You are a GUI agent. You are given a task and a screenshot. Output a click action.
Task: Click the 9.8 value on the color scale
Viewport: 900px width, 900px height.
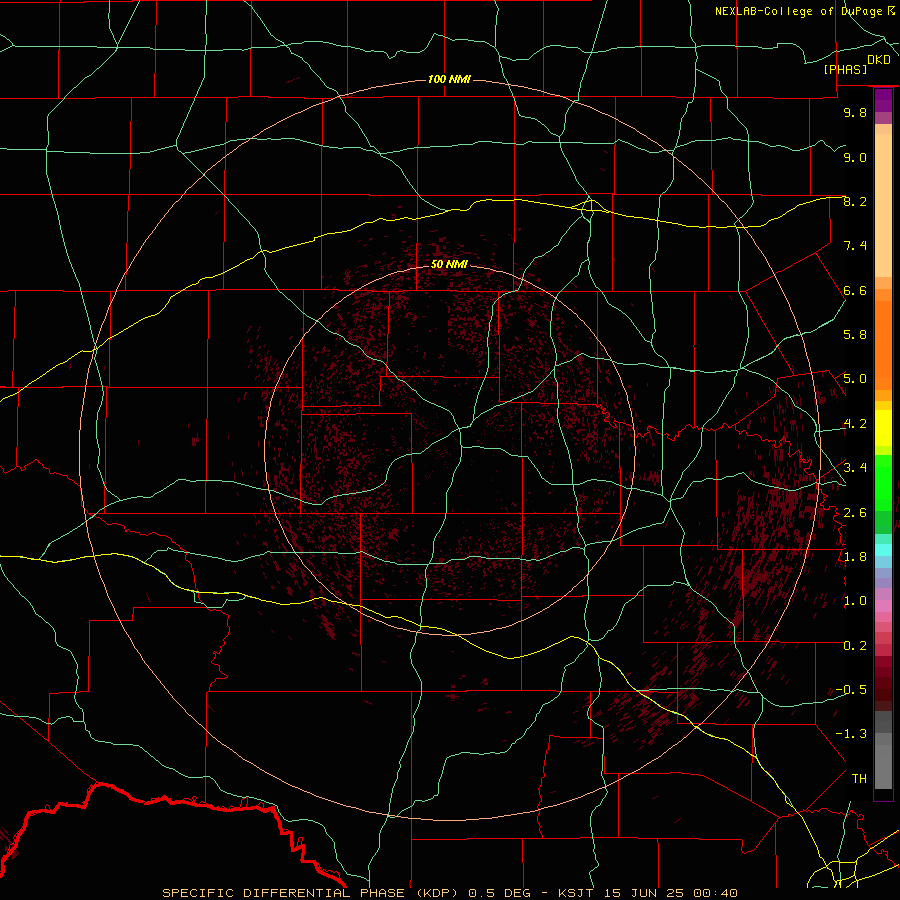coord(855,113)
